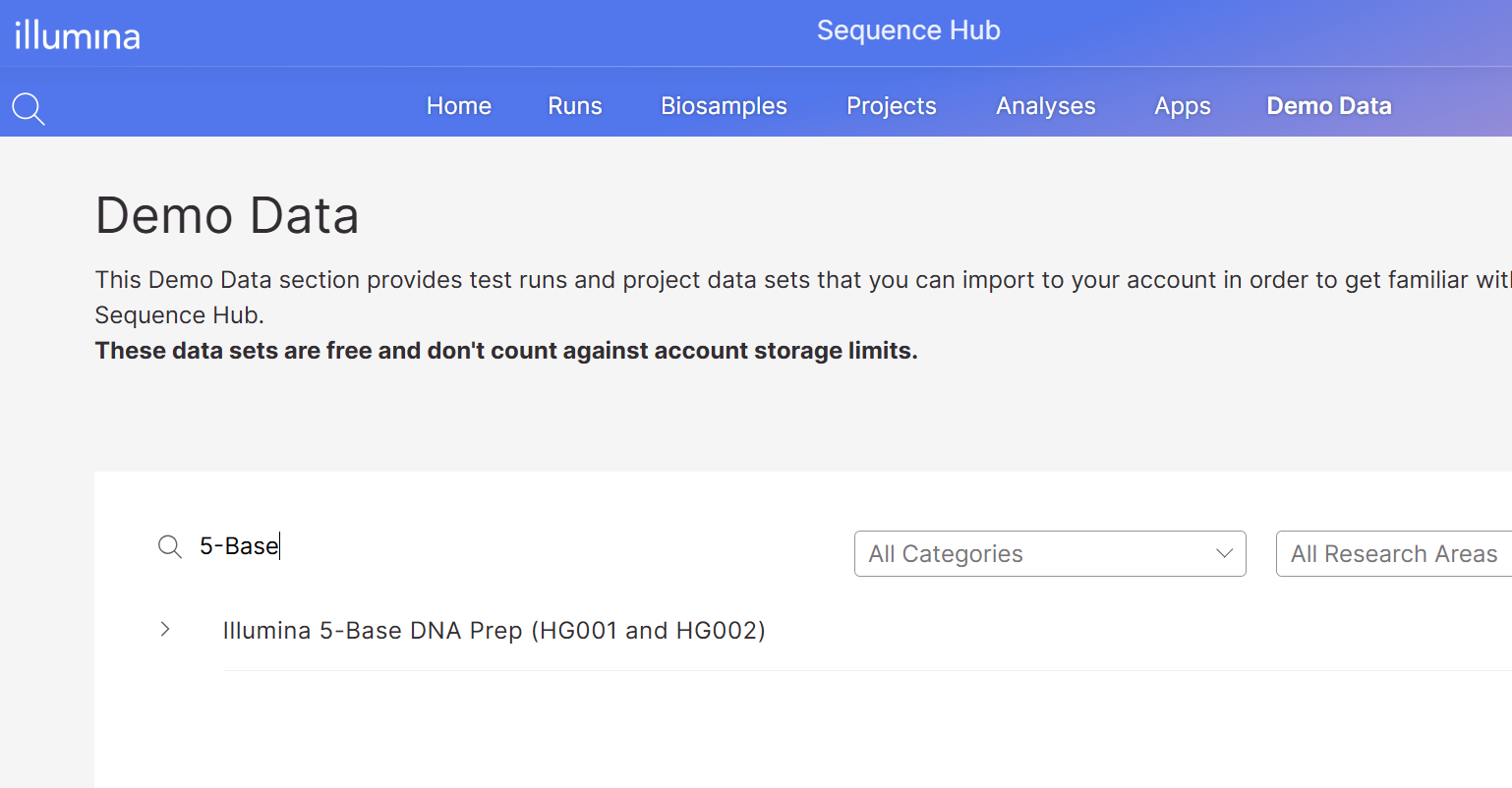The height and width of the screenshot is (788, 1512).
Task: Open the All Categories dropdown
Action: tap(1049, 554)
